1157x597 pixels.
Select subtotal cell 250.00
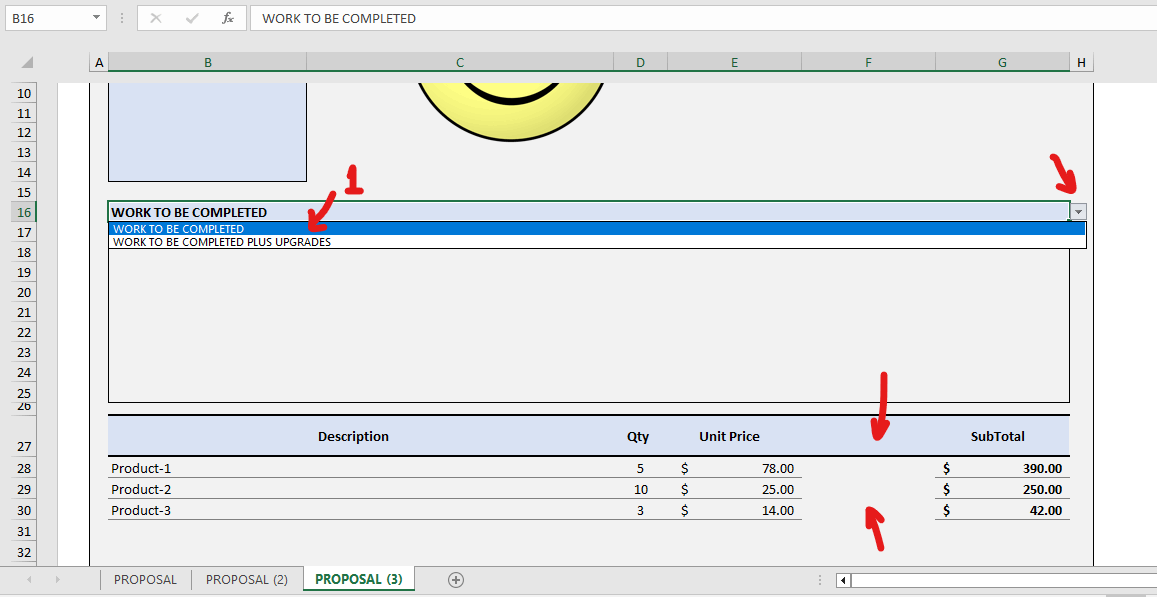[x=1002, y=489]
